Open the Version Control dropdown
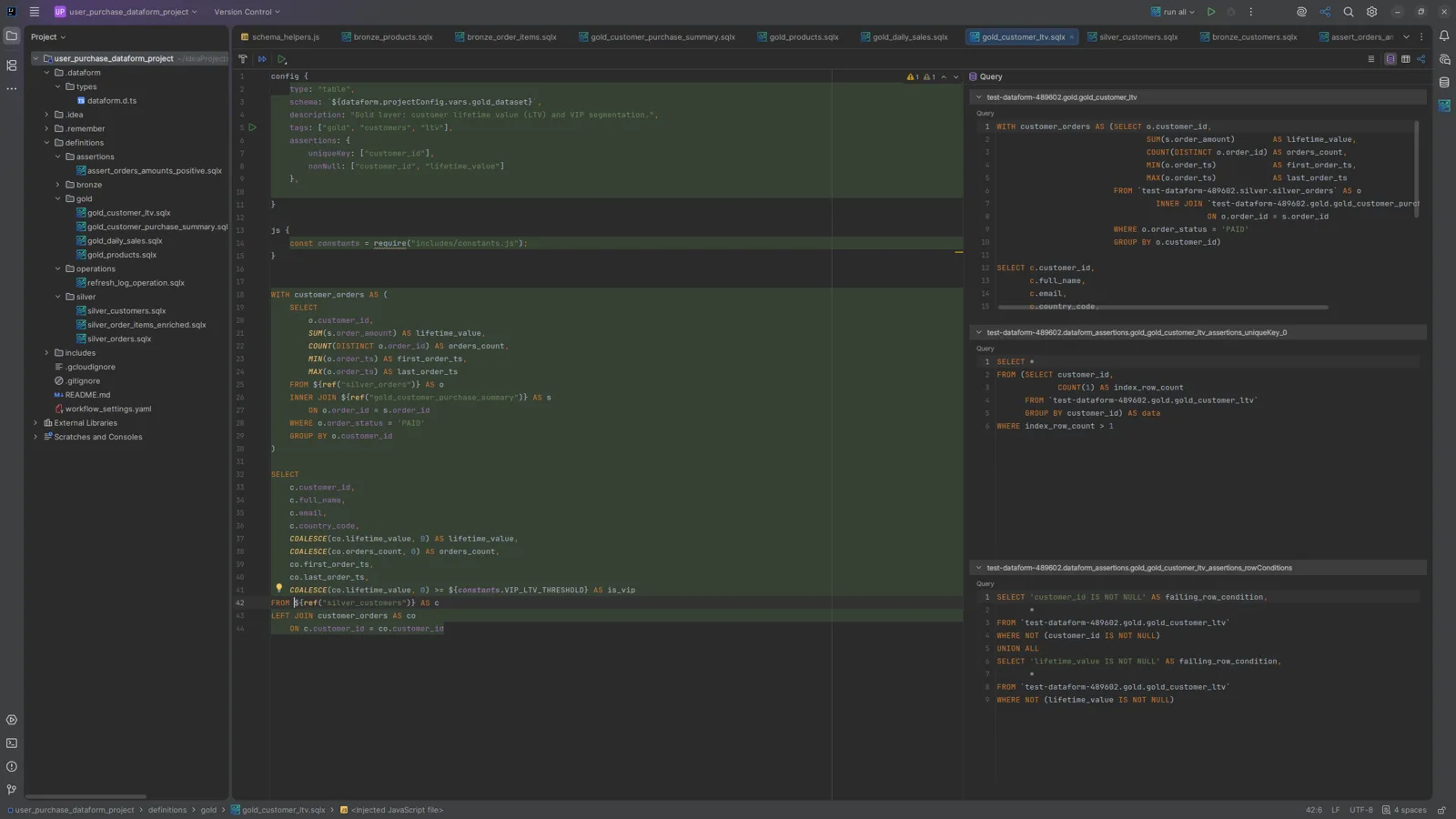The image size is (1456, 819). [247, 12]
